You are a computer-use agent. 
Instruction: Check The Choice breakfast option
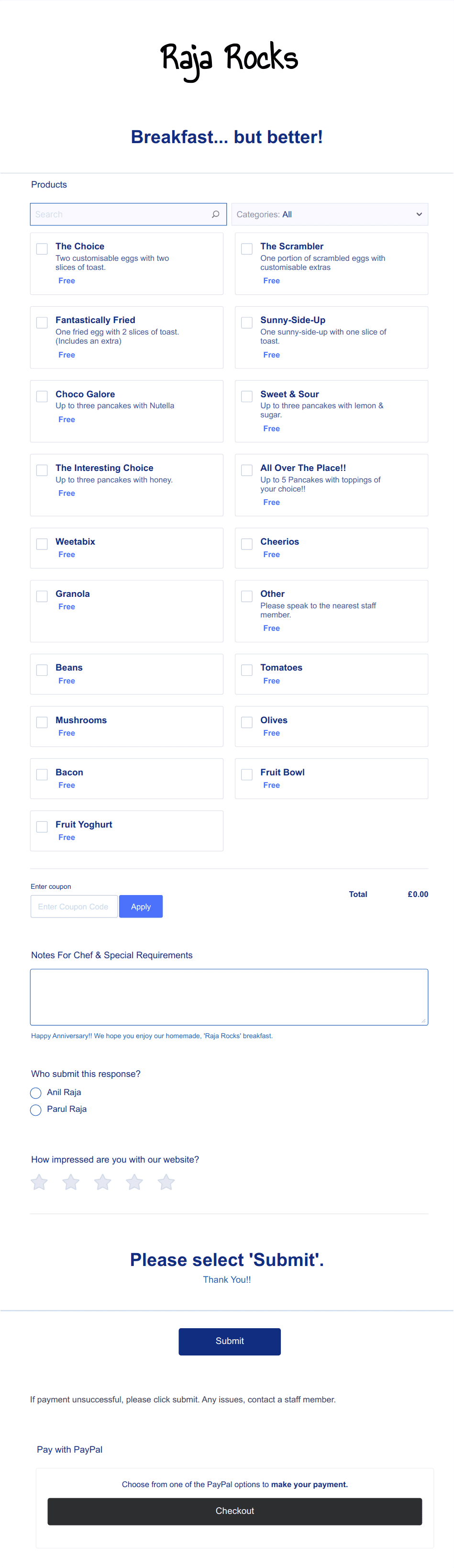(x=42, y=248)
